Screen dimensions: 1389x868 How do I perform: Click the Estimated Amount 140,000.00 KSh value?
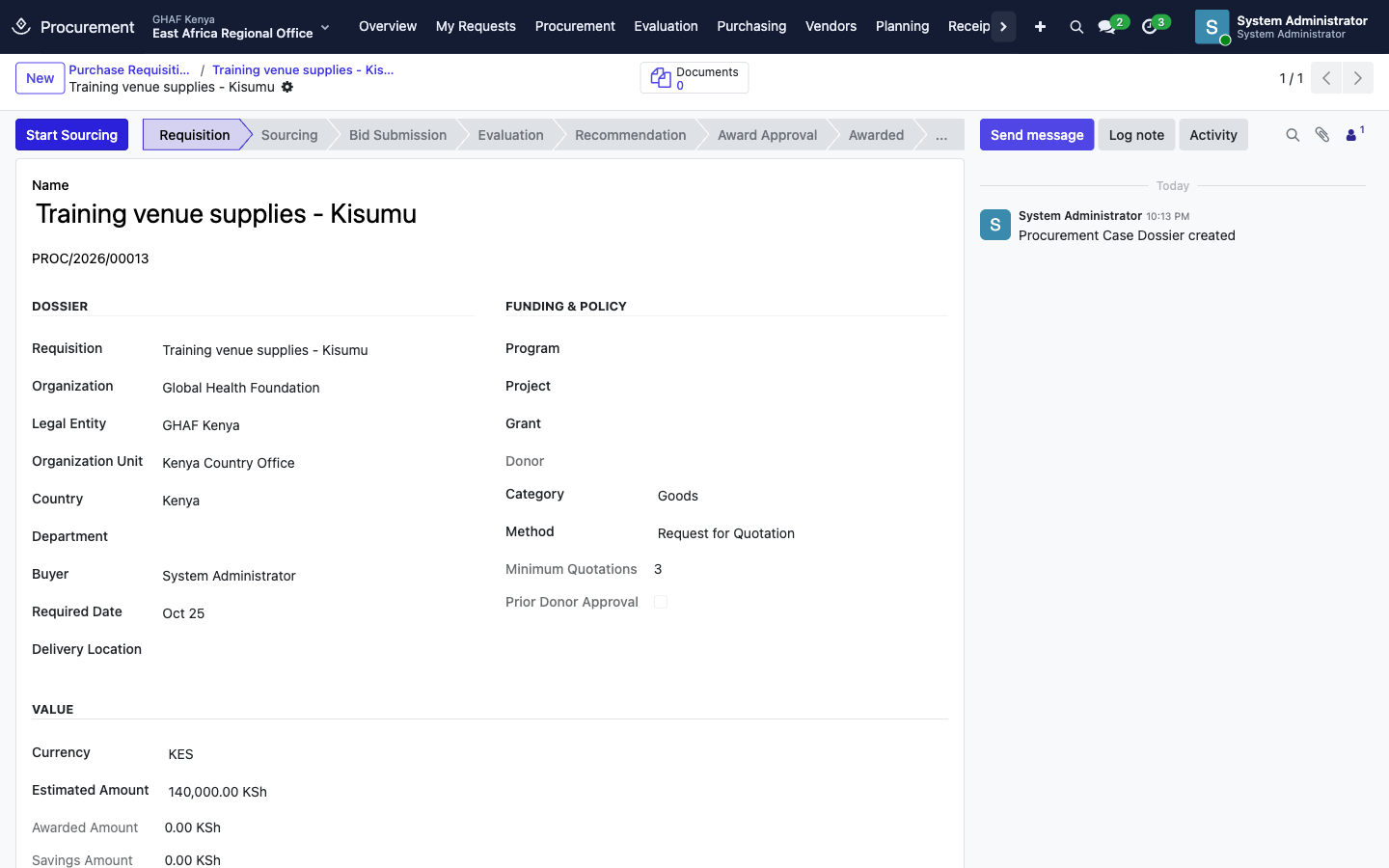tap(218, 792)
